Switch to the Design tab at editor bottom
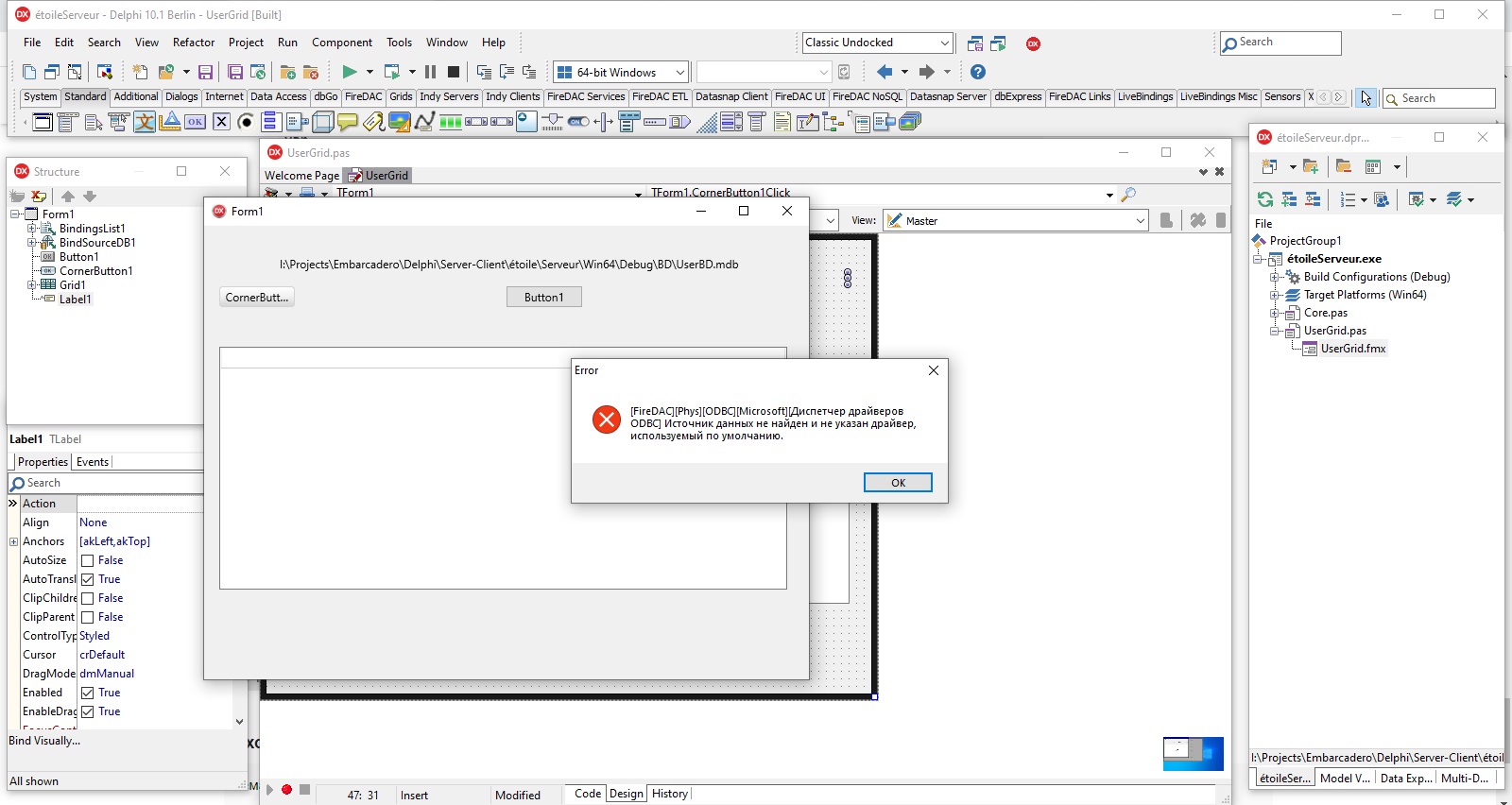This screenshot has height=805, width=1512. [x=626, y=794]
